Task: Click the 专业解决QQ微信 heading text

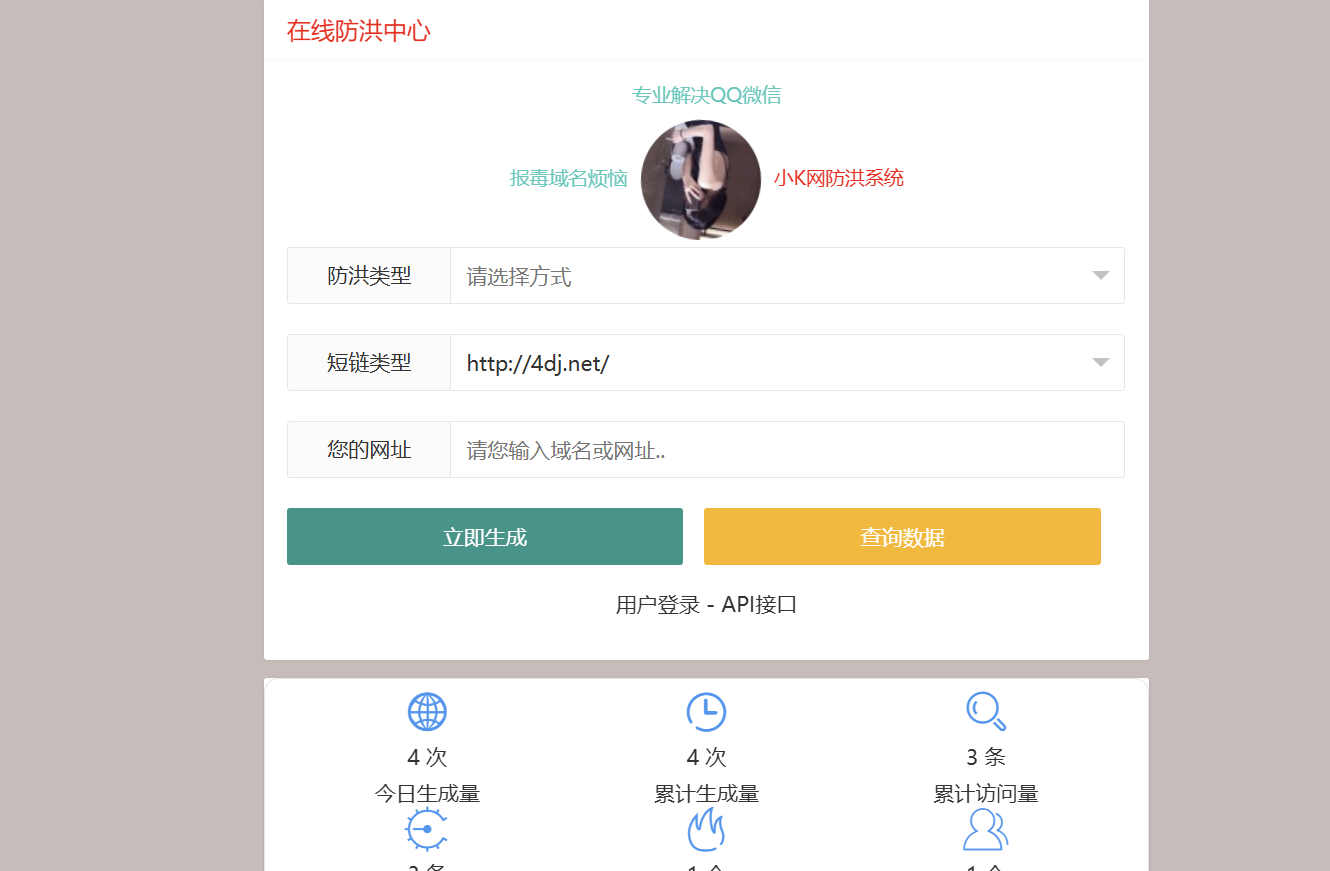Action: pos(706,95)
